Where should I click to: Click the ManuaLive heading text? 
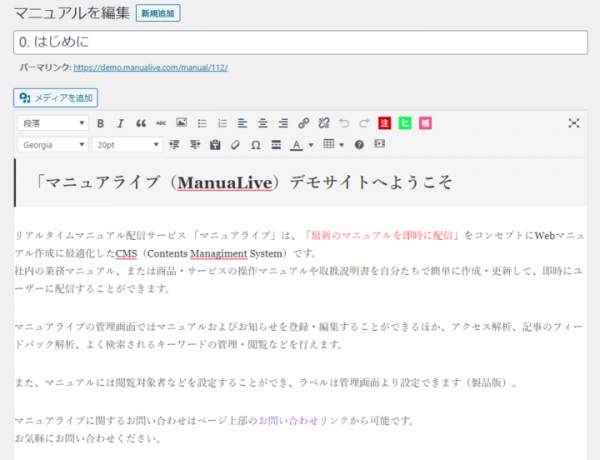pyautogui.click(x=225, y=183)
